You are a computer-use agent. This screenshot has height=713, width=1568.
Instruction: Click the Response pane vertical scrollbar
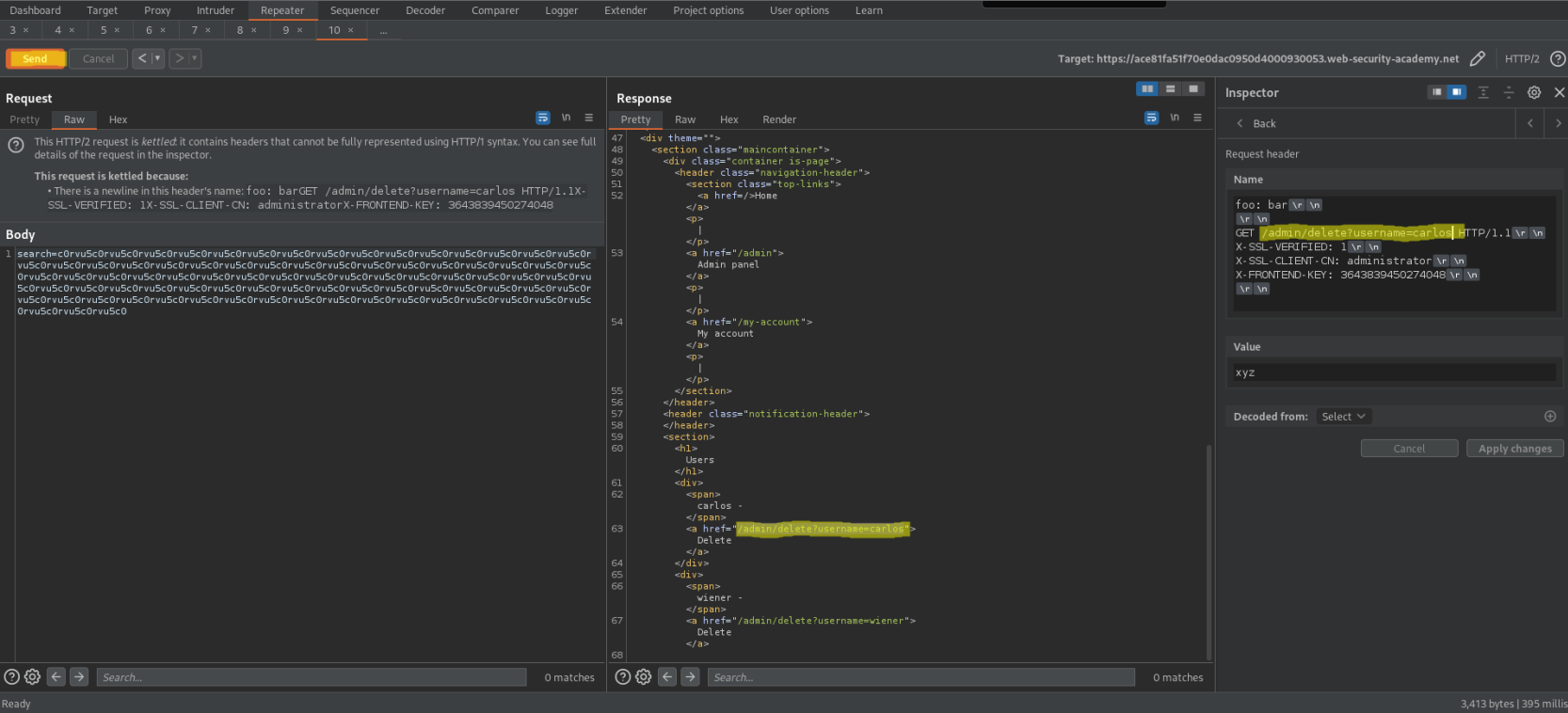click(x=1208, y=552)
